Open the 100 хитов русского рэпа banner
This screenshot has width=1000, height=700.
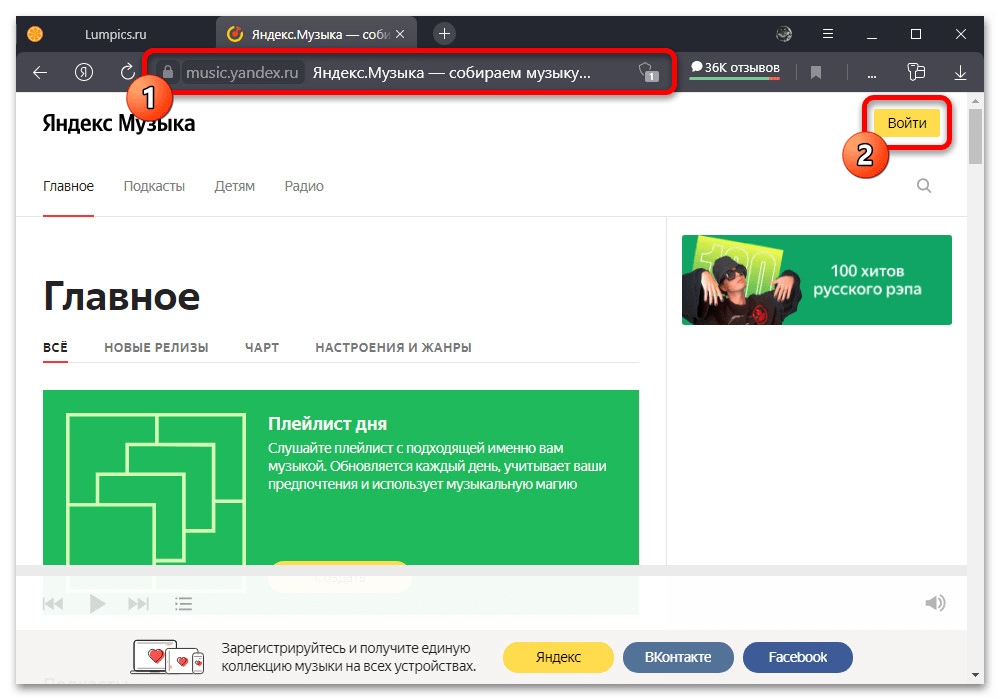pyautogui.click(x=816, y=280)
